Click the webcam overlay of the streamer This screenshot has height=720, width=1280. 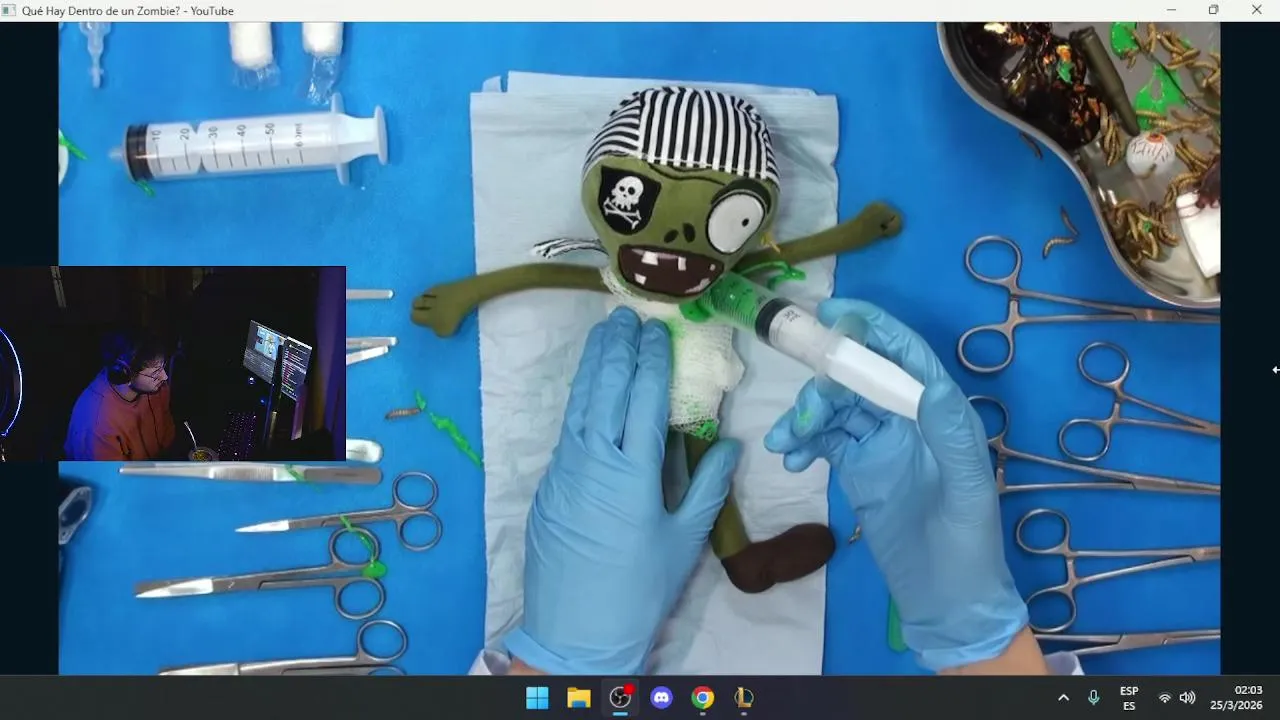coord(172,363)
